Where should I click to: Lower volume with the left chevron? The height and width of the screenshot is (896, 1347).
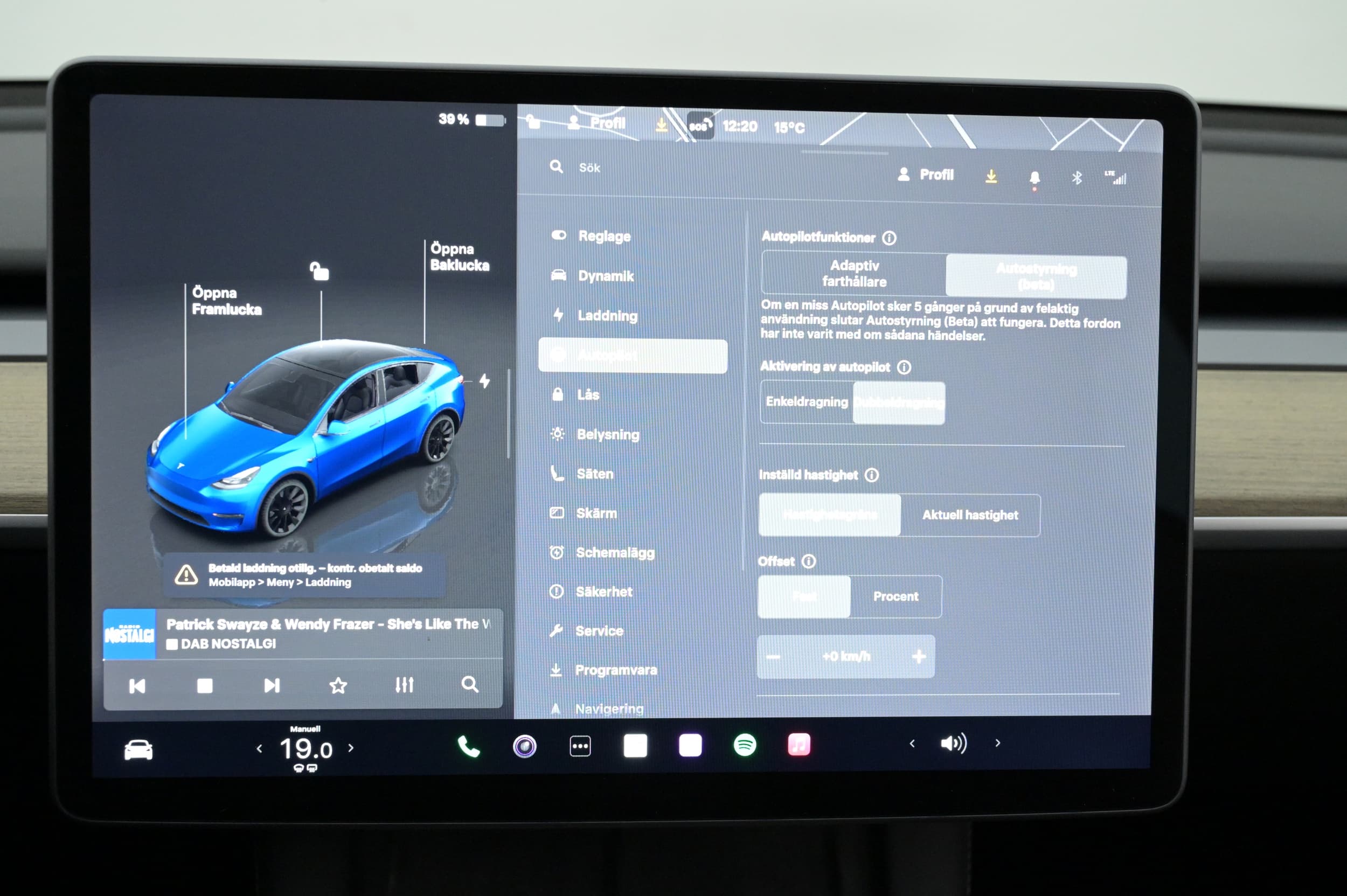click(912, 744)
